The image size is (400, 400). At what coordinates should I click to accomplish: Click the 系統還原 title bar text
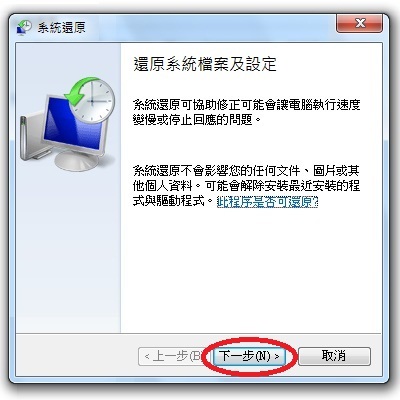61,27
